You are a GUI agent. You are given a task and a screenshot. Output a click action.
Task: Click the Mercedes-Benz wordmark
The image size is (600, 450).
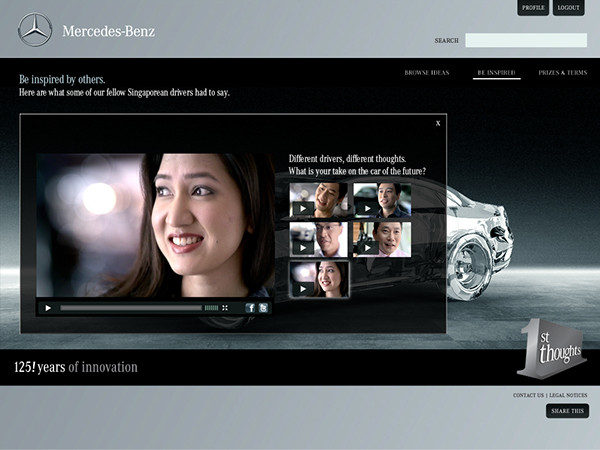(109, 31)
